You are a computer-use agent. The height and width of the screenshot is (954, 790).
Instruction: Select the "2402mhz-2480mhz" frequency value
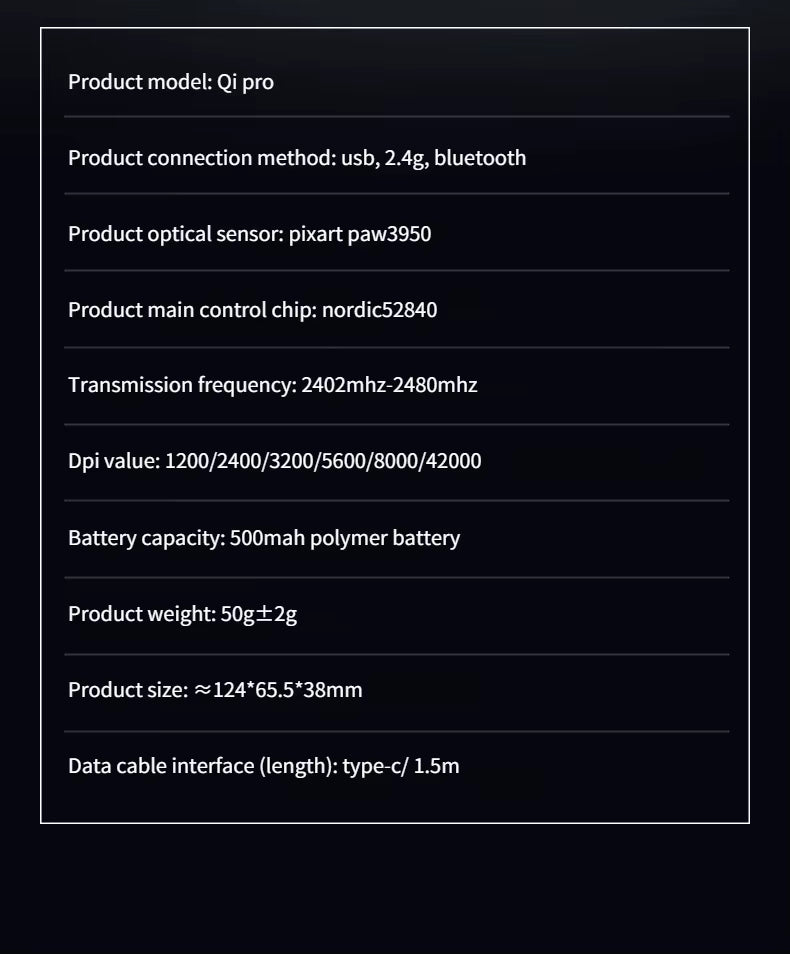click(x=389, y=385)
